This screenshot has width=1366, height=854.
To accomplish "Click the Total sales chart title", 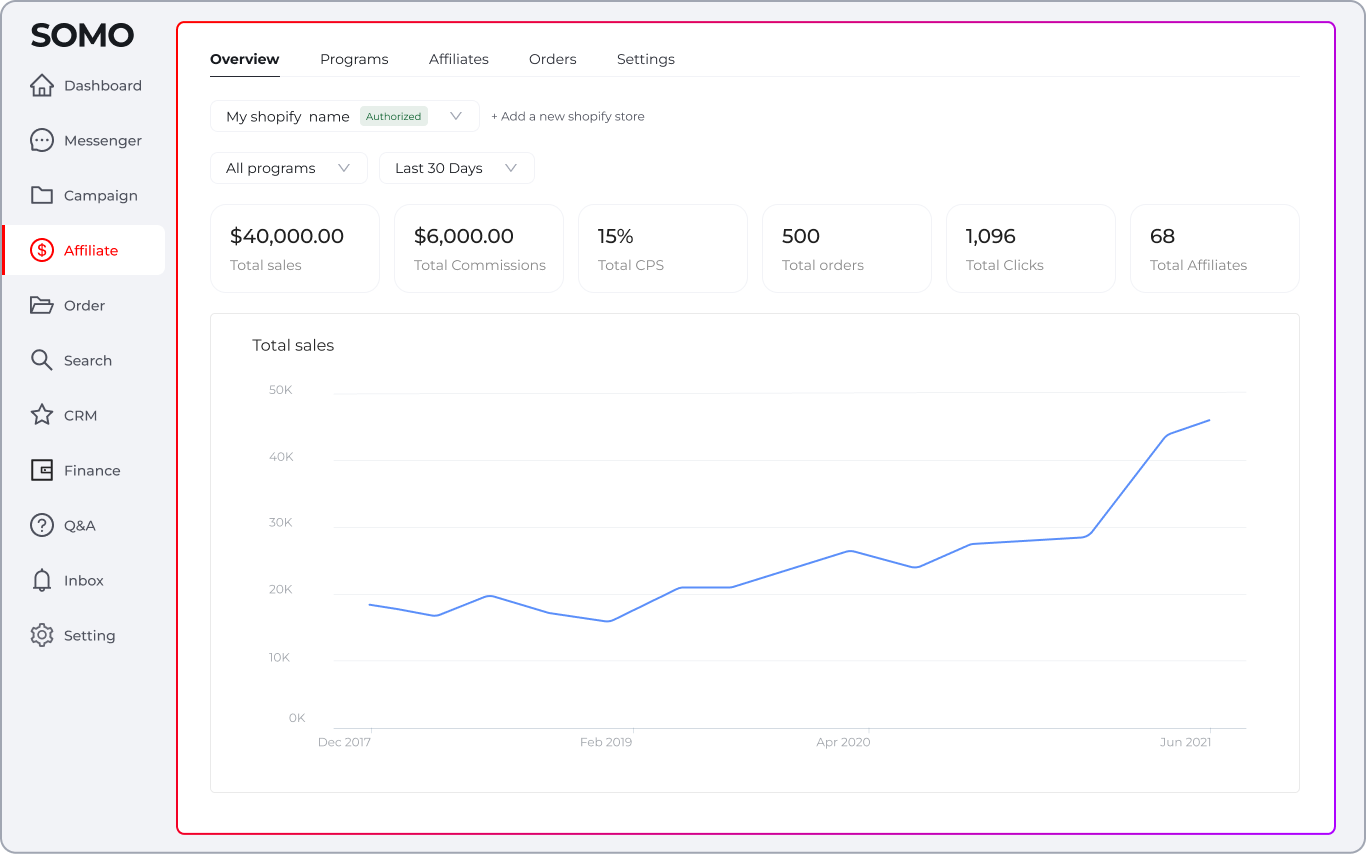I will click(x=293, y=345).
